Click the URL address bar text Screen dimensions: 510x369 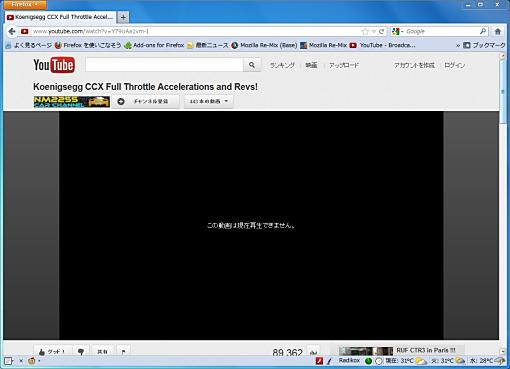91,31
